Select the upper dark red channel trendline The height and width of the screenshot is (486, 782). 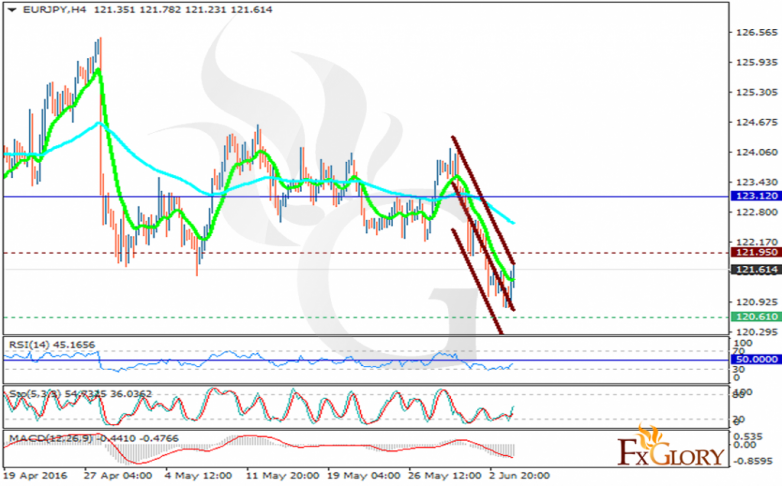[x=483, y=200]
